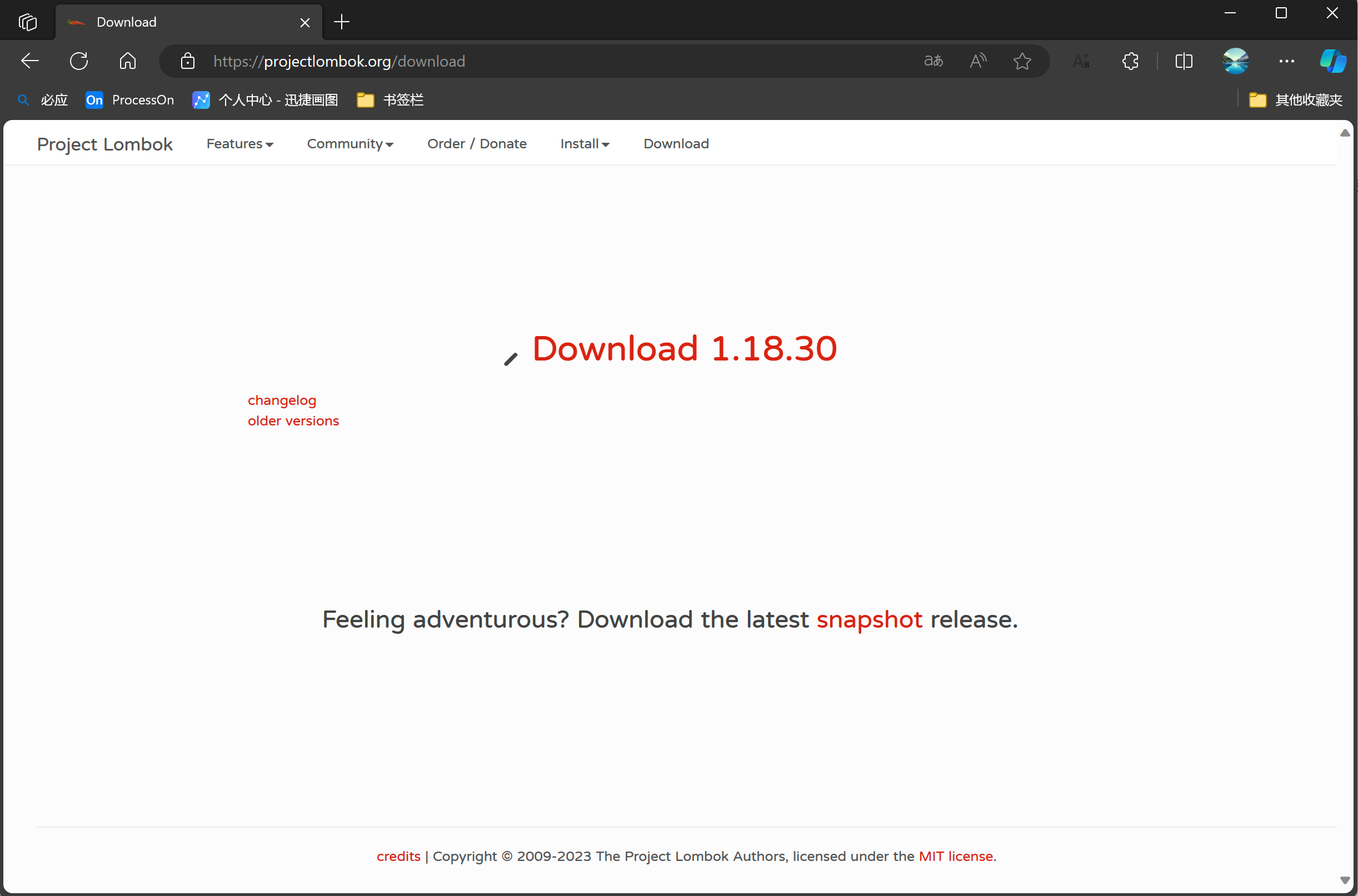The width and height of the screenshot is (1358, 896).
Task: Click the Download 1.18.30 link
Action: click(x=684, y=348)
